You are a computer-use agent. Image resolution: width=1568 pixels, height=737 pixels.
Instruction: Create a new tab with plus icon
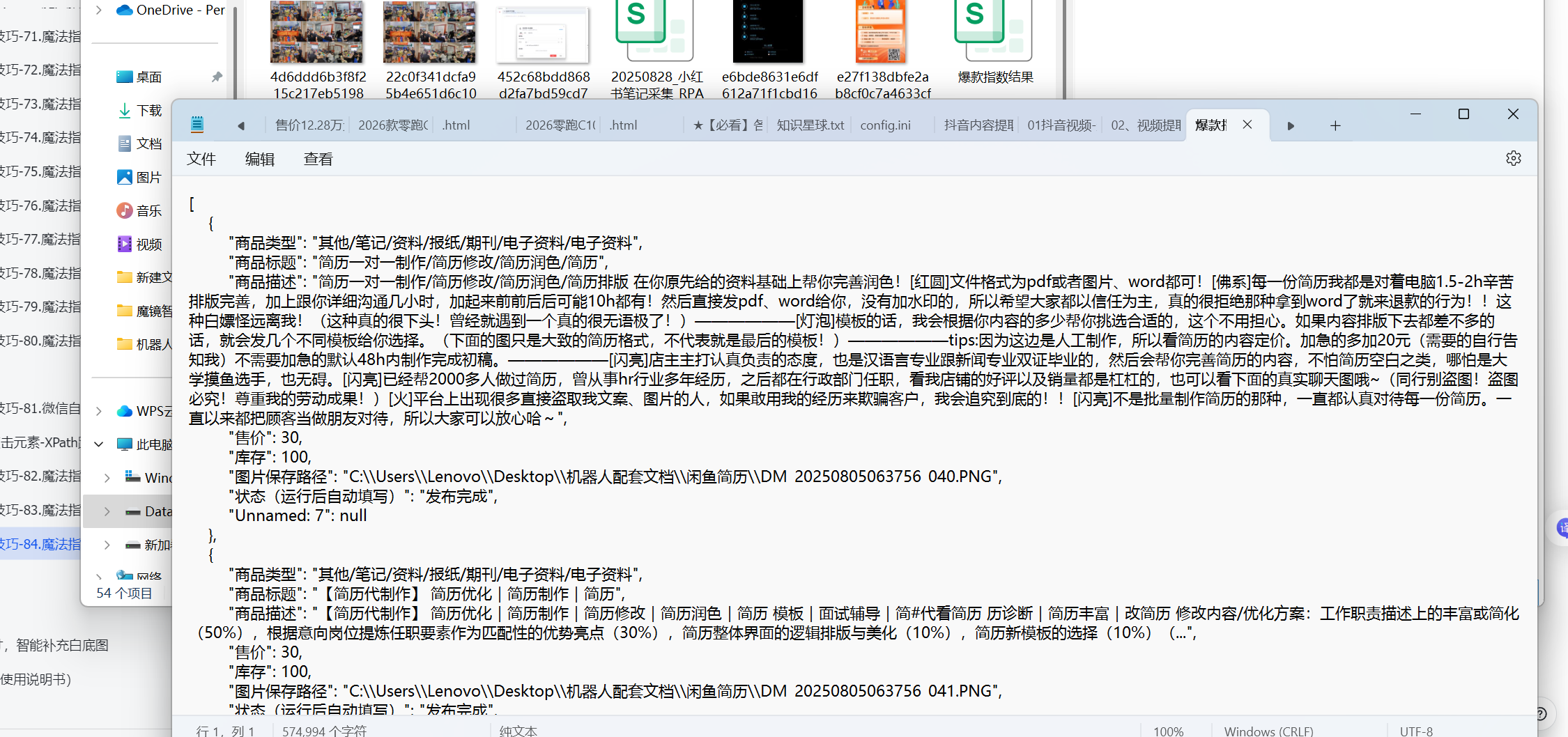coord(1335,125)
